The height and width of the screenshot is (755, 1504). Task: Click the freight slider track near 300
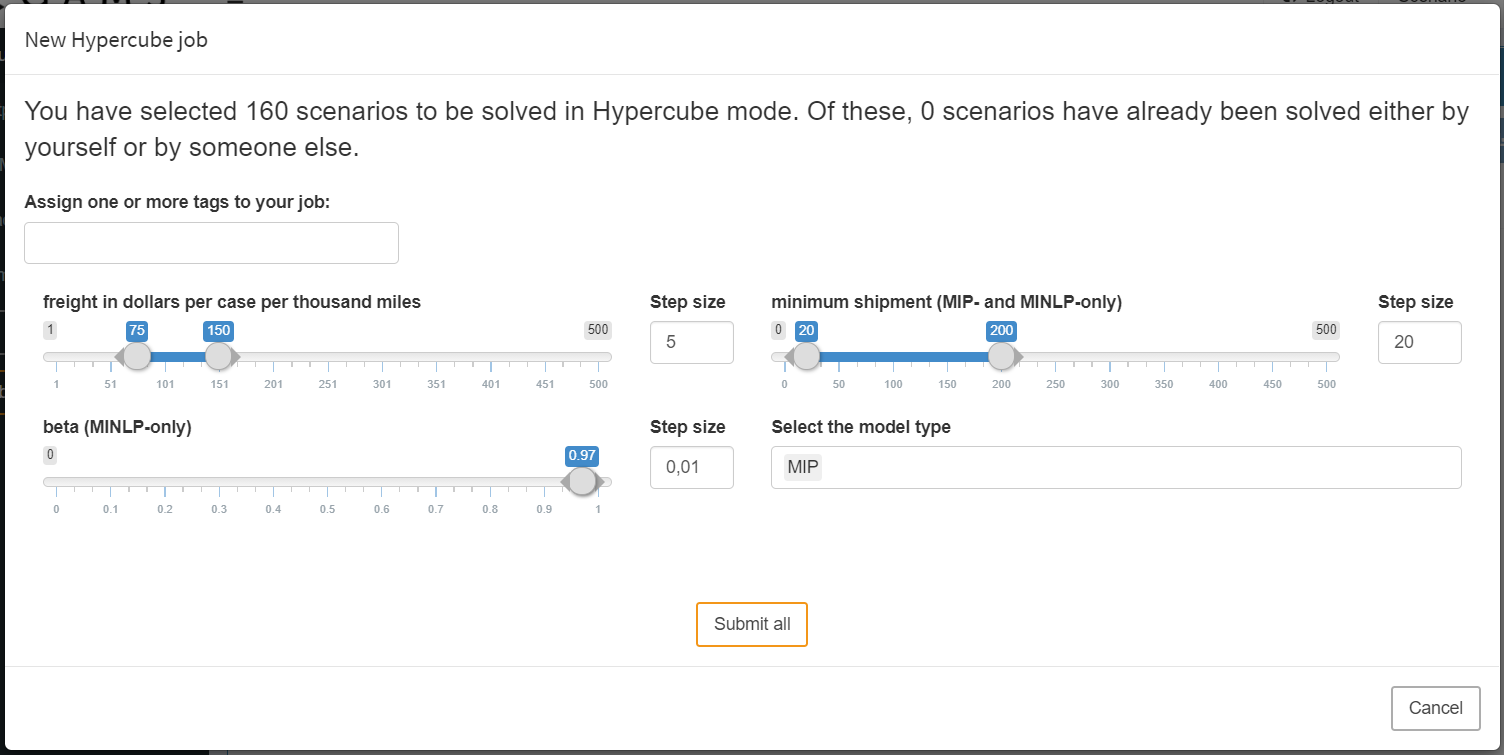coord(381,354)
